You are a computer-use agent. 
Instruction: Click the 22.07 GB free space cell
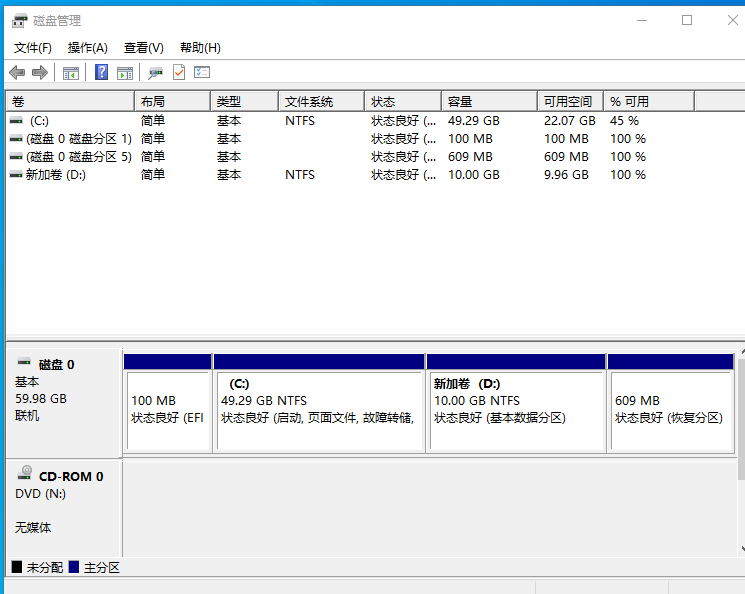[x=570, y=121]
